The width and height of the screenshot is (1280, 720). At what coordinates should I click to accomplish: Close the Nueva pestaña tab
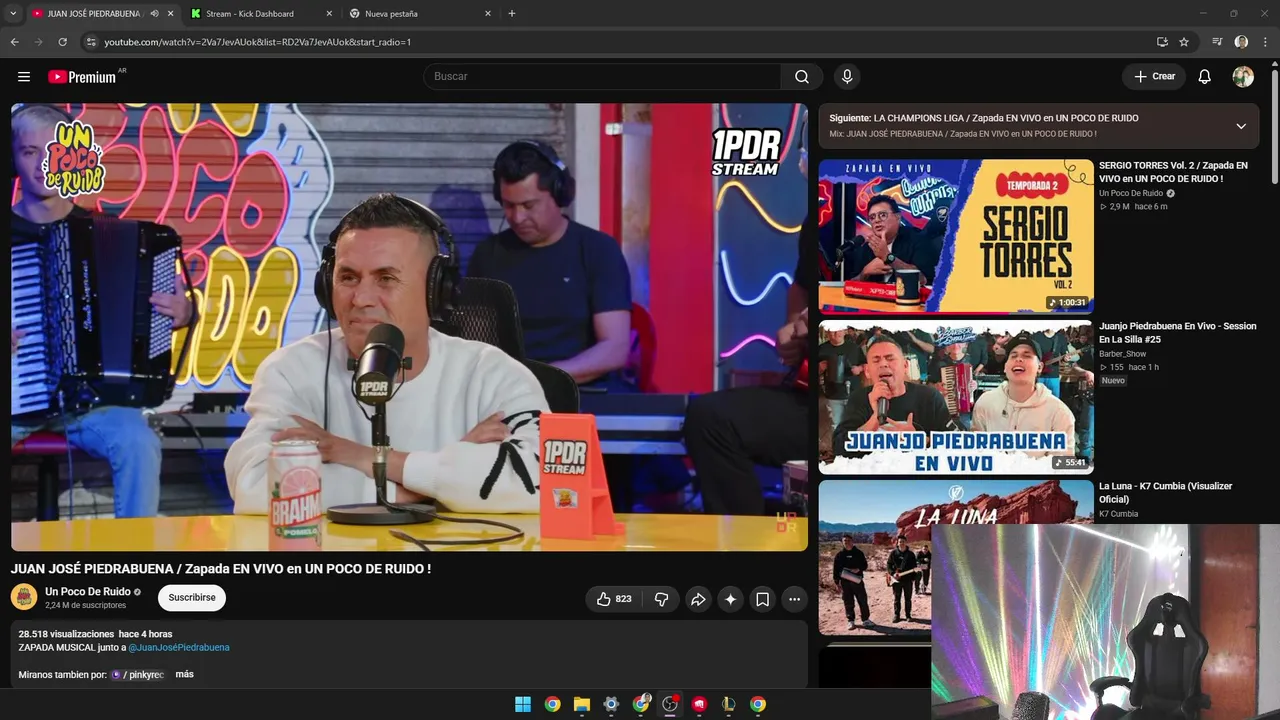488,14
